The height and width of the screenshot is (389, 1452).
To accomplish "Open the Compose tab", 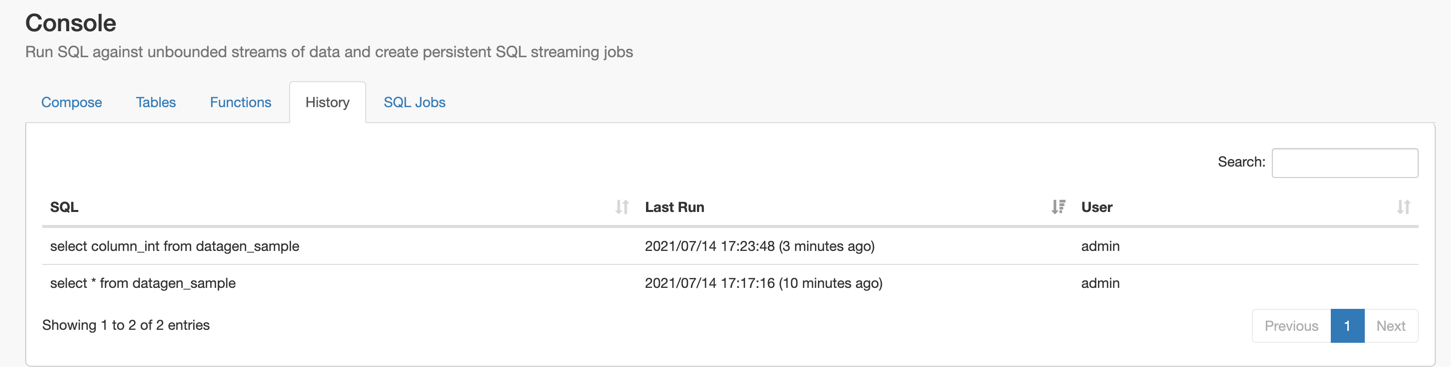I will (72, 102).
